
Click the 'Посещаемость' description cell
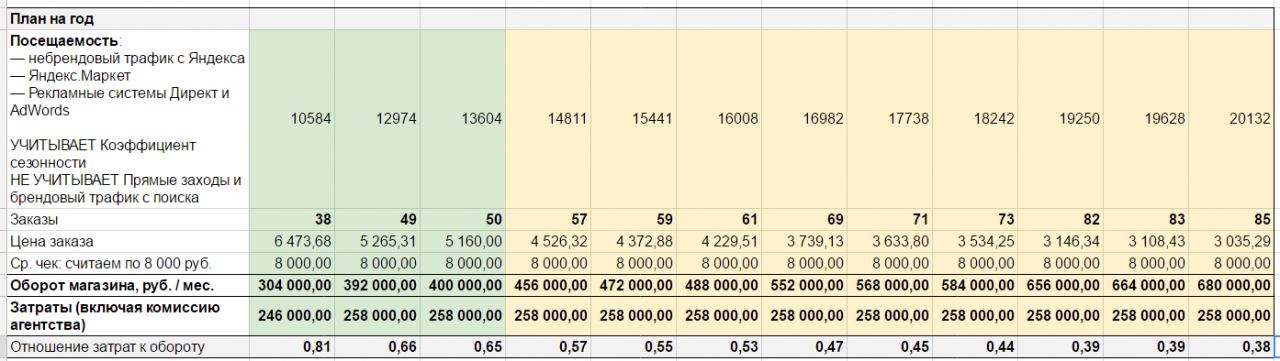point(127,119)
